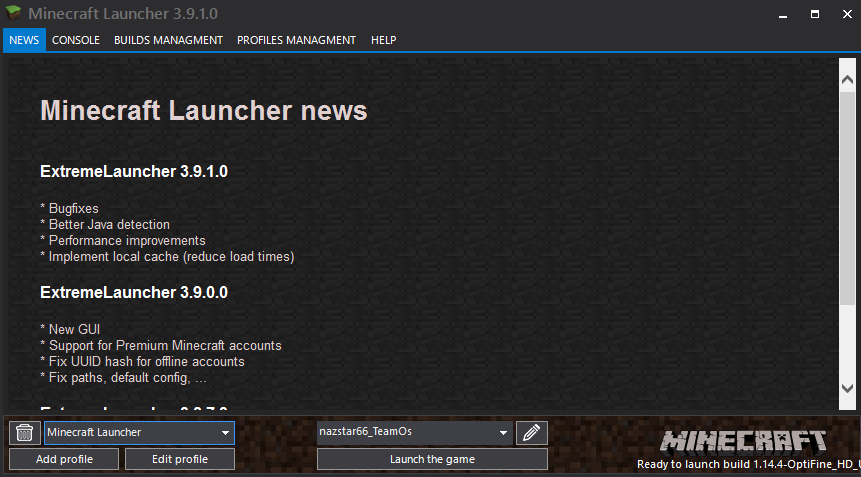Click Launch the game button
The image size is (861, 477).
[x=432, y=459]
